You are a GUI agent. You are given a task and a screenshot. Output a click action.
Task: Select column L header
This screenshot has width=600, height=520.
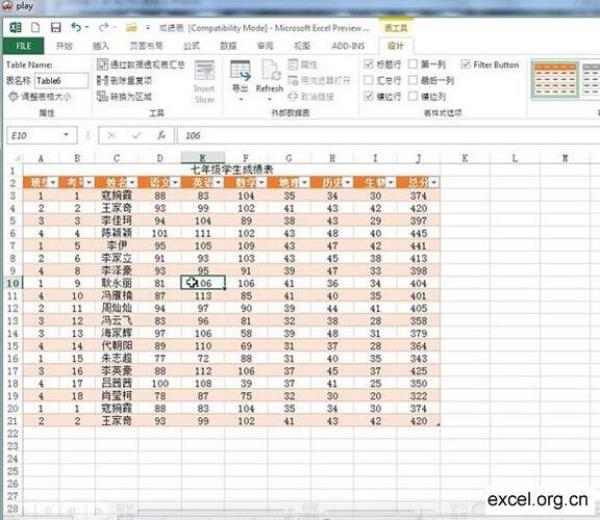pos(514,158)
